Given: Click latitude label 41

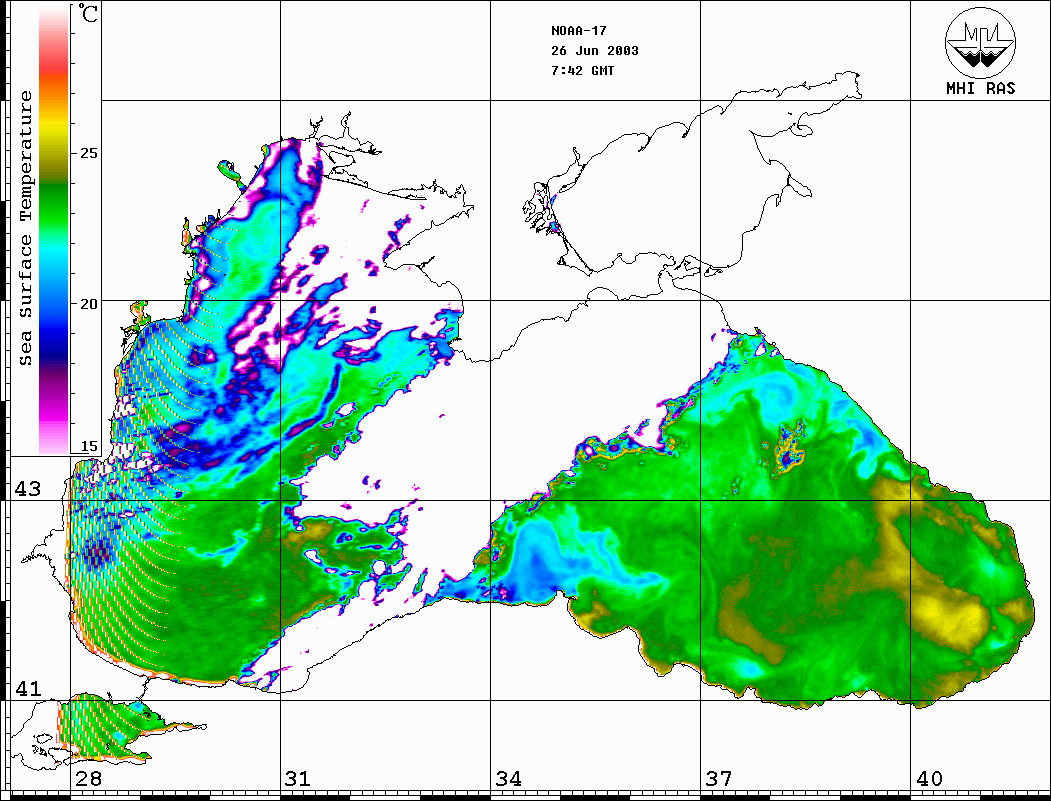Looking at the screenshot, I should [28, 688].
